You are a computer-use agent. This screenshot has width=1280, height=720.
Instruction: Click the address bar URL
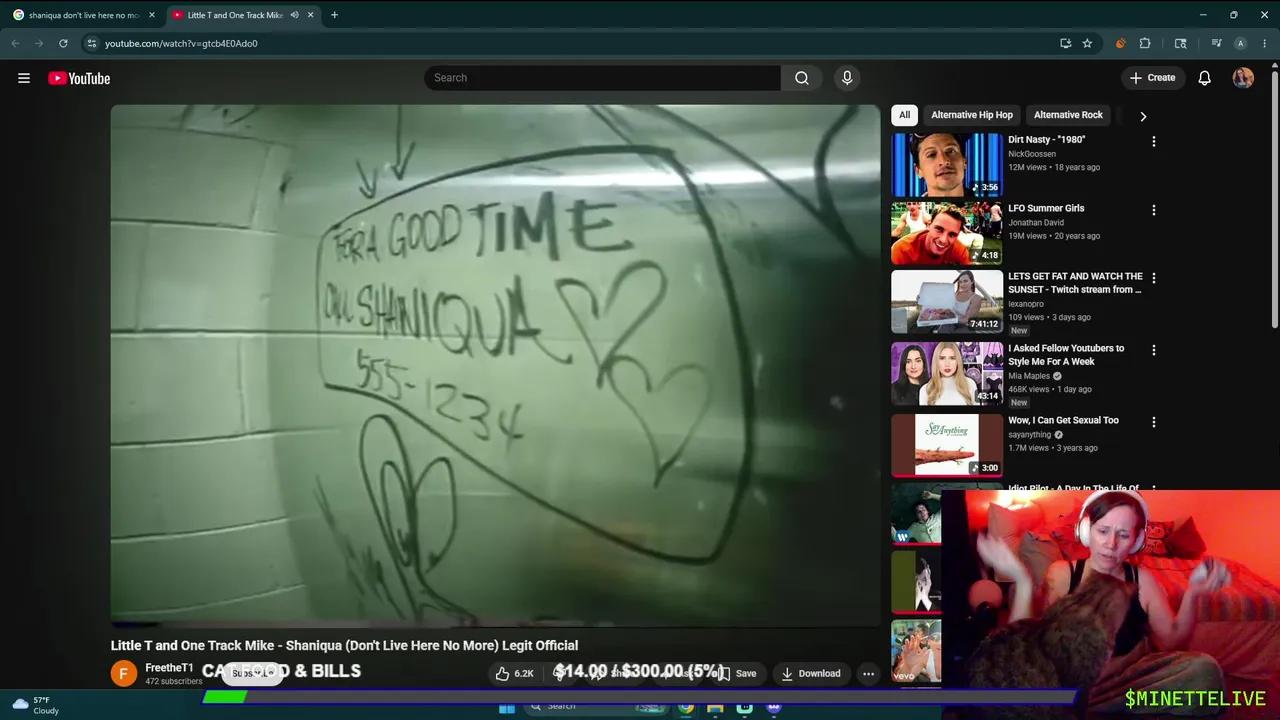point(181,43)
